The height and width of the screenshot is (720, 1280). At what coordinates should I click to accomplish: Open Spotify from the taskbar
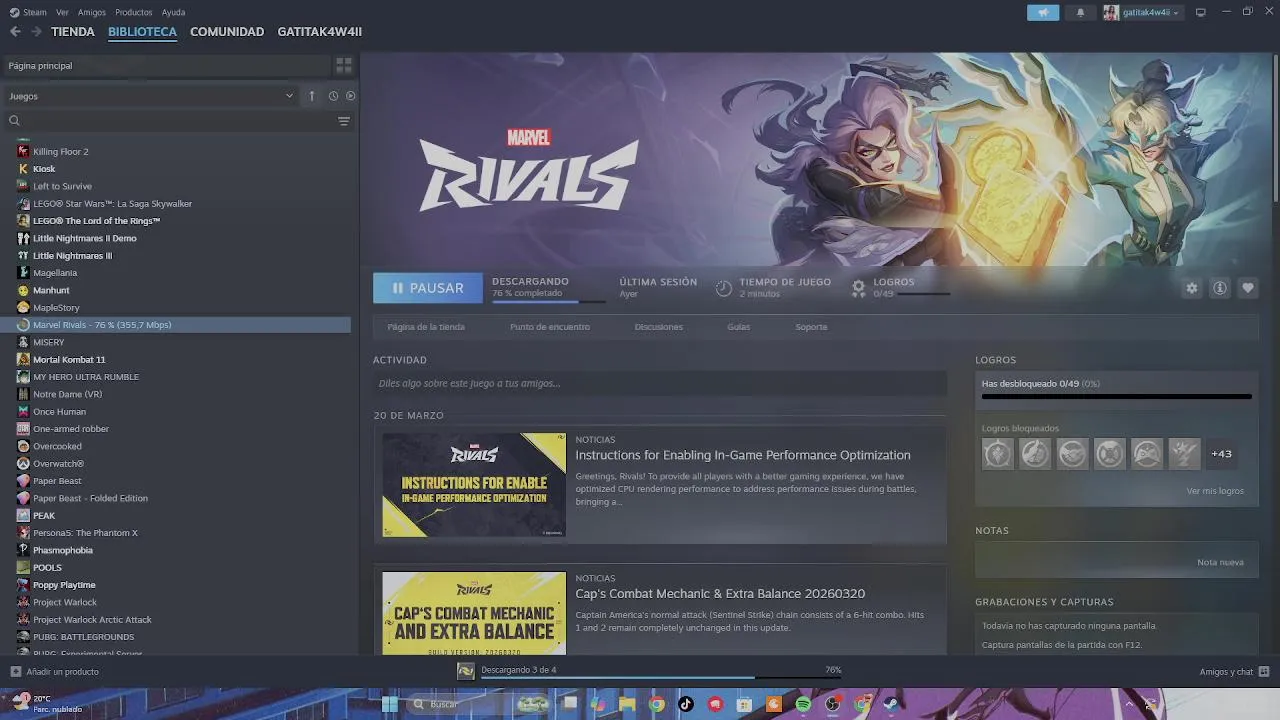point(803,704)
